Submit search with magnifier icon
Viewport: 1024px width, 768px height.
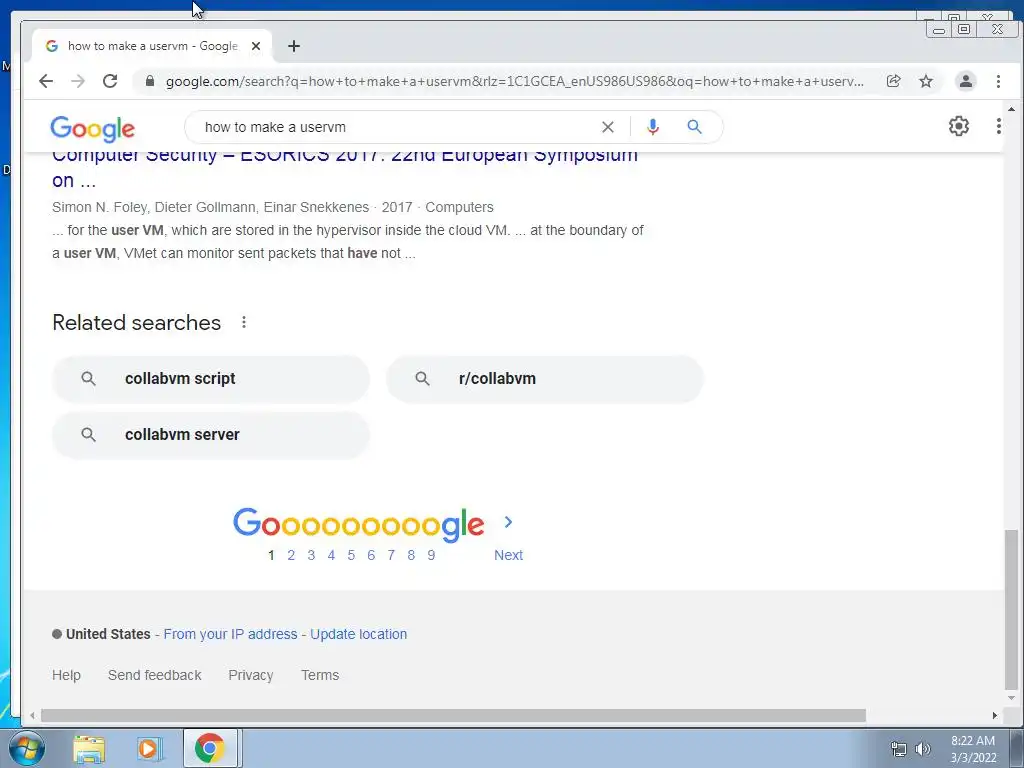694,127
